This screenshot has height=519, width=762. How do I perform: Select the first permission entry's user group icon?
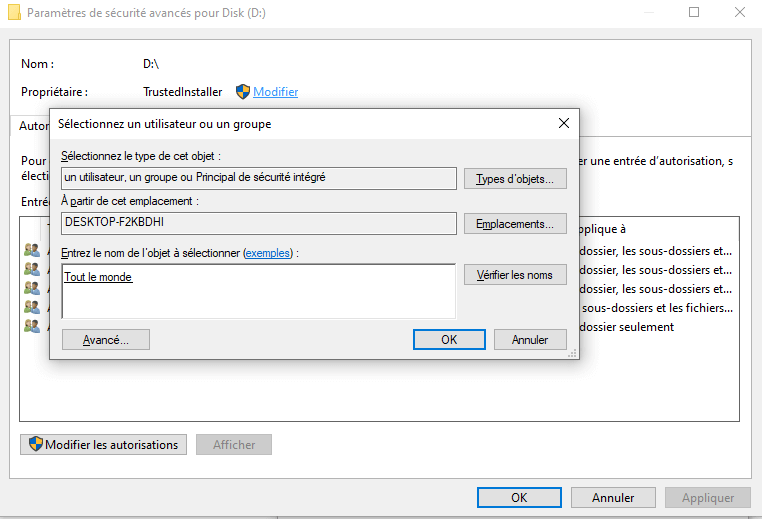[32, 250]
